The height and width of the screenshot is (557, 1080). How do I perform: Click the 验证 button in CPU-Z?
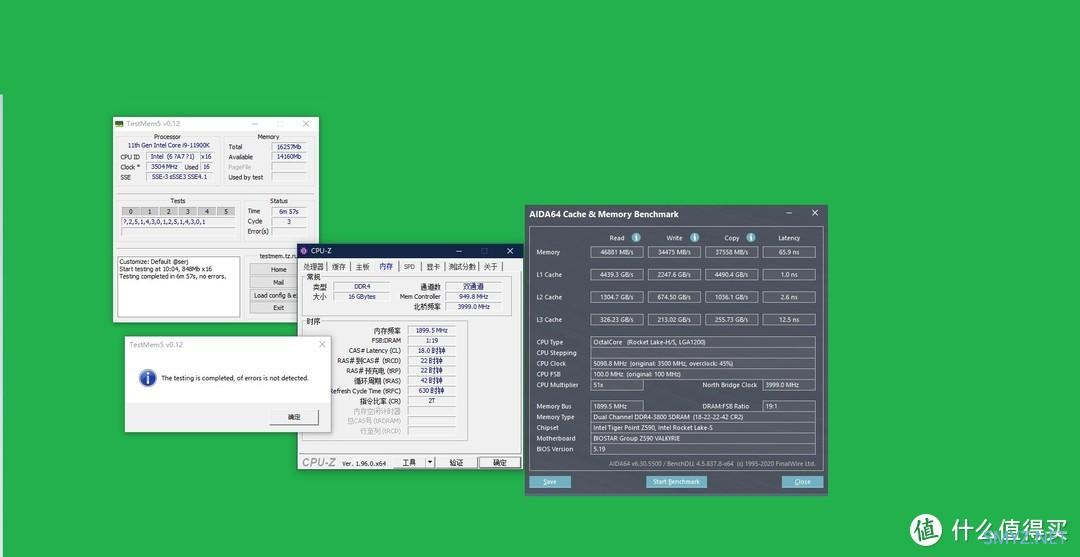[x=456, y=463]
